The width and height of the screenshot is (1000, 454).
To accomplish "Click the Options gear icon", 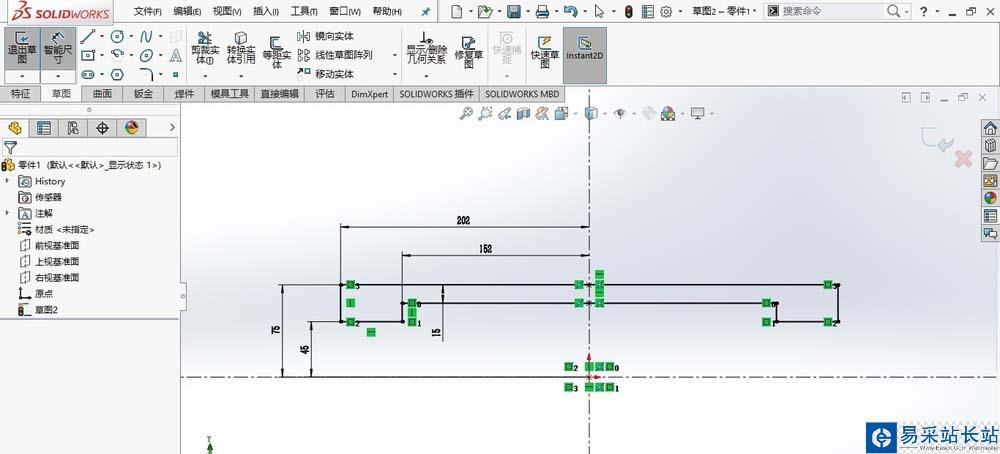I will pyautogui.click(x=666, y=11).
